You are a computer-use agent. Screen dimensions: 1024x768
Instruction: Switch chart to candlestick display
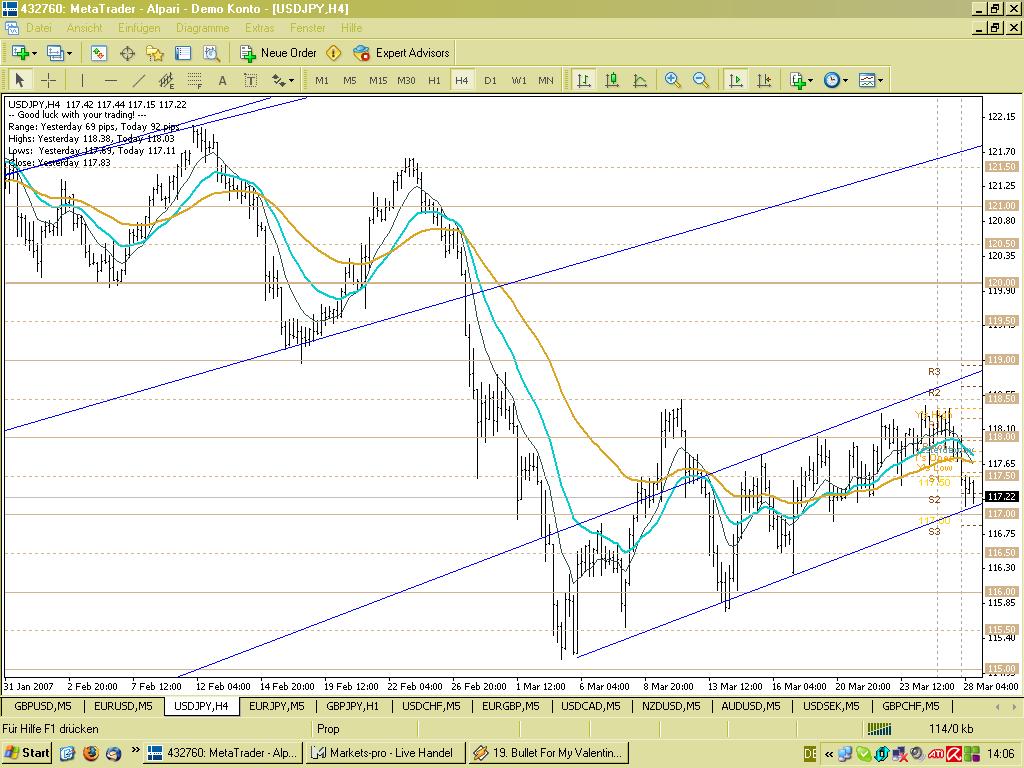tap(612, 80)
